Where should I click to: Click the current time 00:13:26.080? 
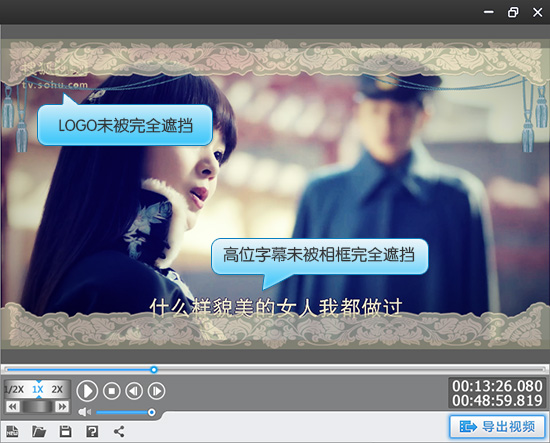tap(497, 386)
